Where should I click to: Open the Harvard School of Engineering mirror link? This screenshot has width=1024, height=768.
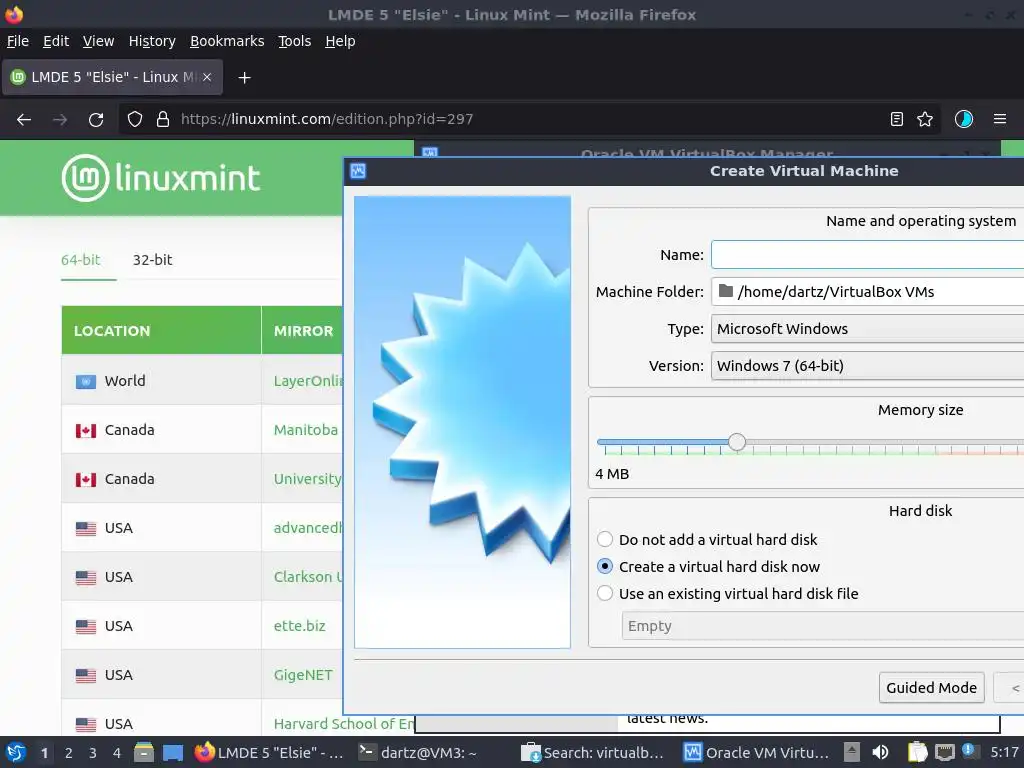coord(344,724)
